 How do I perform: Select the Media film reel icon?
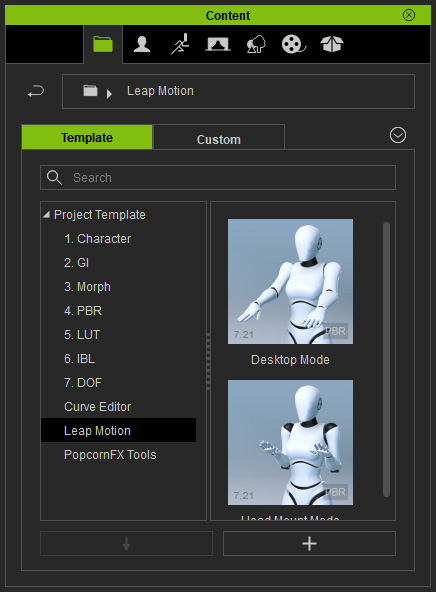point(293,44)
